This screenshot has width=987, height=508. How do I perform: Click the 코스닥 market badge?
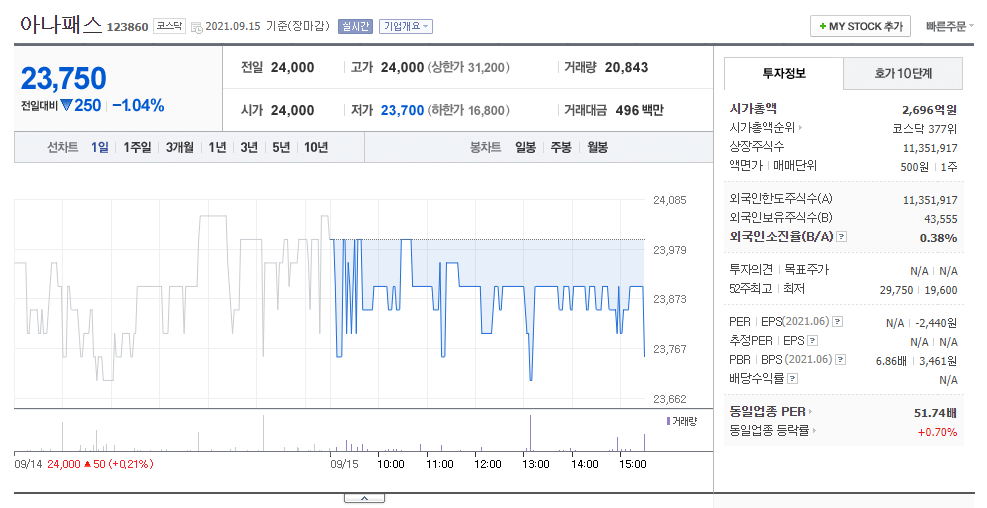click(x=169, y=26)
